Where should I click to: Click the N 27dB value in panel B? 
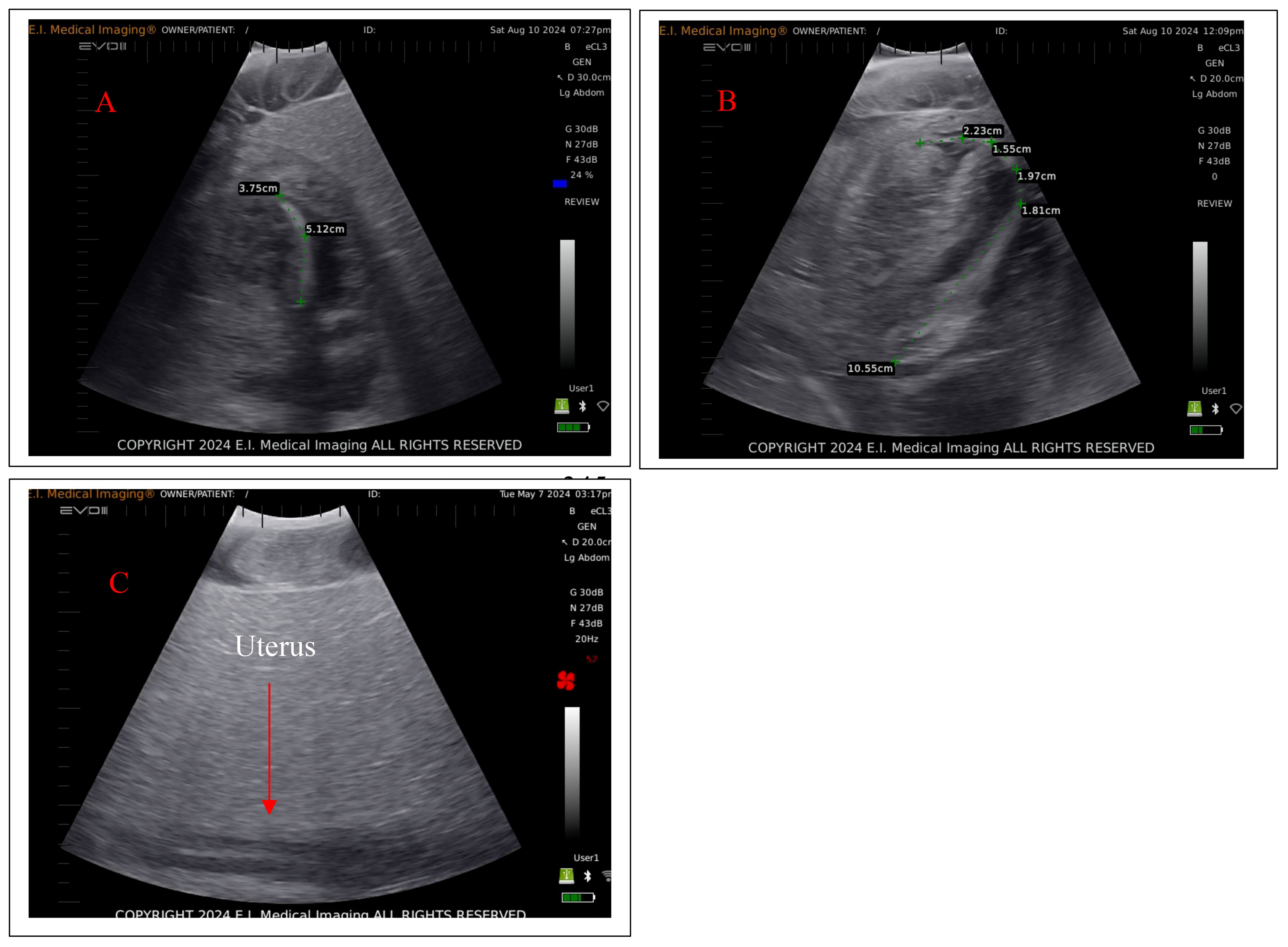pos(1214,146)
